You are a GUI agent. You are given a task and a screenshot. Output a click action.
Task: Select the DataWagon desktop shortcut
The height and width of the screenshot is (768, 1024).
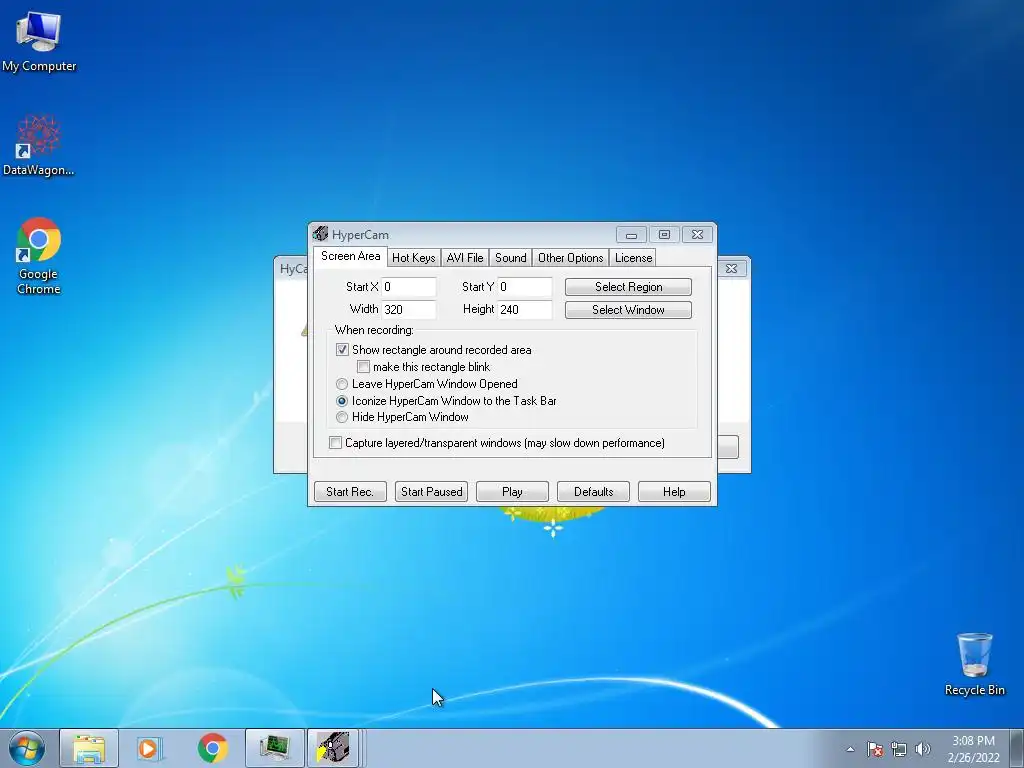39,145
